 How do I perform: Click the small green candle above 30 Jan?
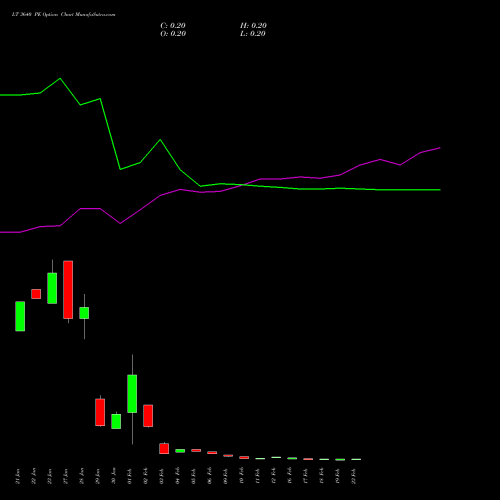(116, 421)
